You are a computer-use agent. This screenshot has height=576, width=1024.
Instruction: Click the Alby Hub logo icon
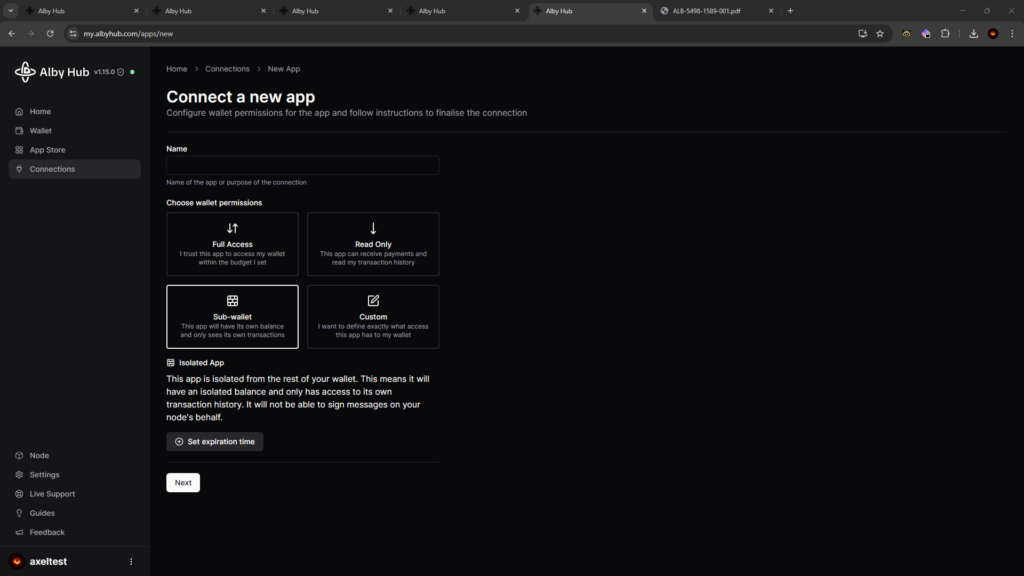[25, 72]
